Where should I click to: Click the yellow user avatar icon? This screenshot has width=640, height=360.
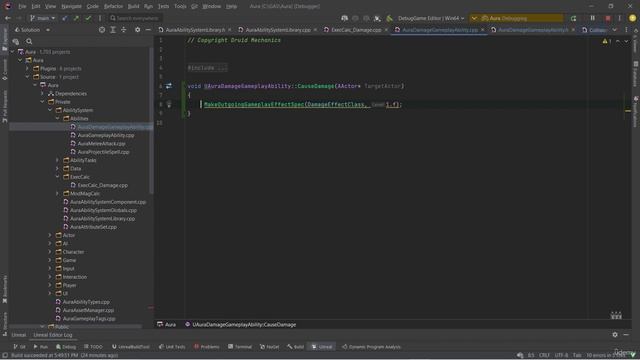[x=632, y=18]
